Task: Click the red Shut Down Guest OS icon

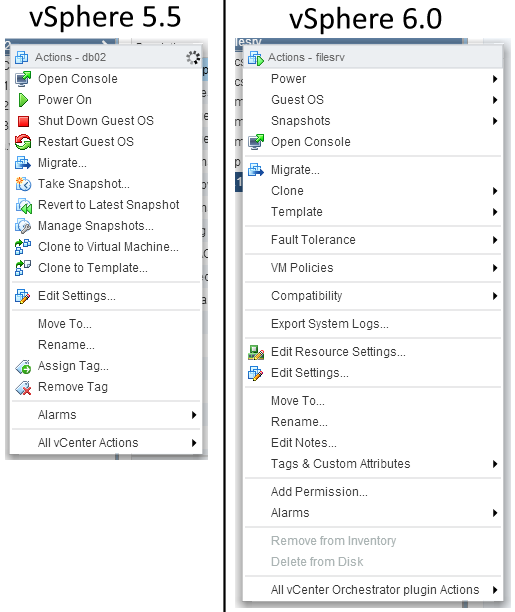Action: point(23,121)
